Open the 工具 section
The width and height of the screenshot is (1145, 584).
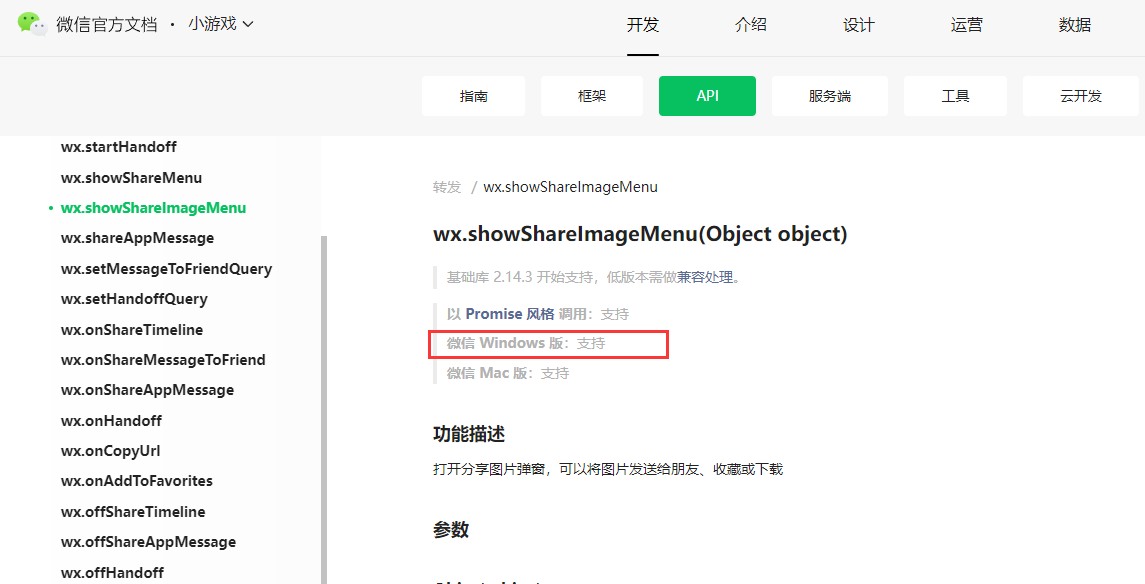point(955,96)
